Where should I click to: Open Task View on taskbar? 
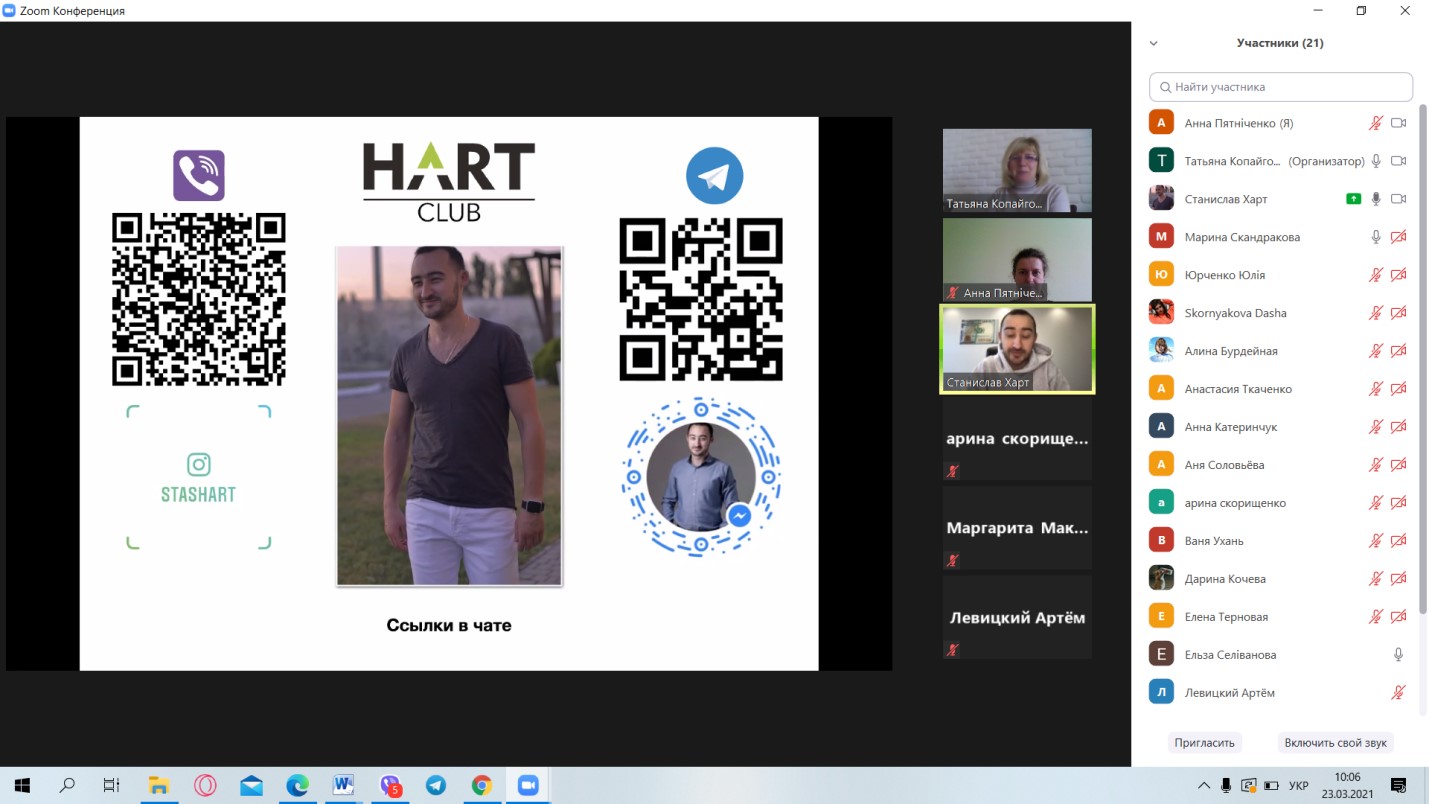(112, 785)
